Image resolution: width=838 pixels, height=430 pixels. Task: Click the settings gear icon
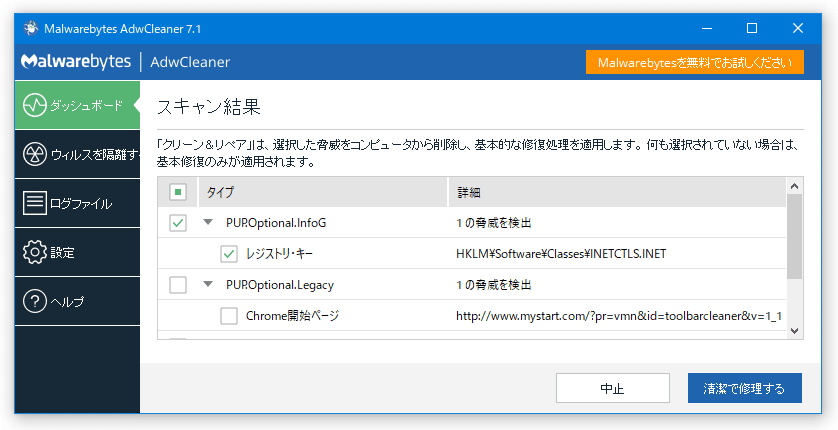pos(35,252)
